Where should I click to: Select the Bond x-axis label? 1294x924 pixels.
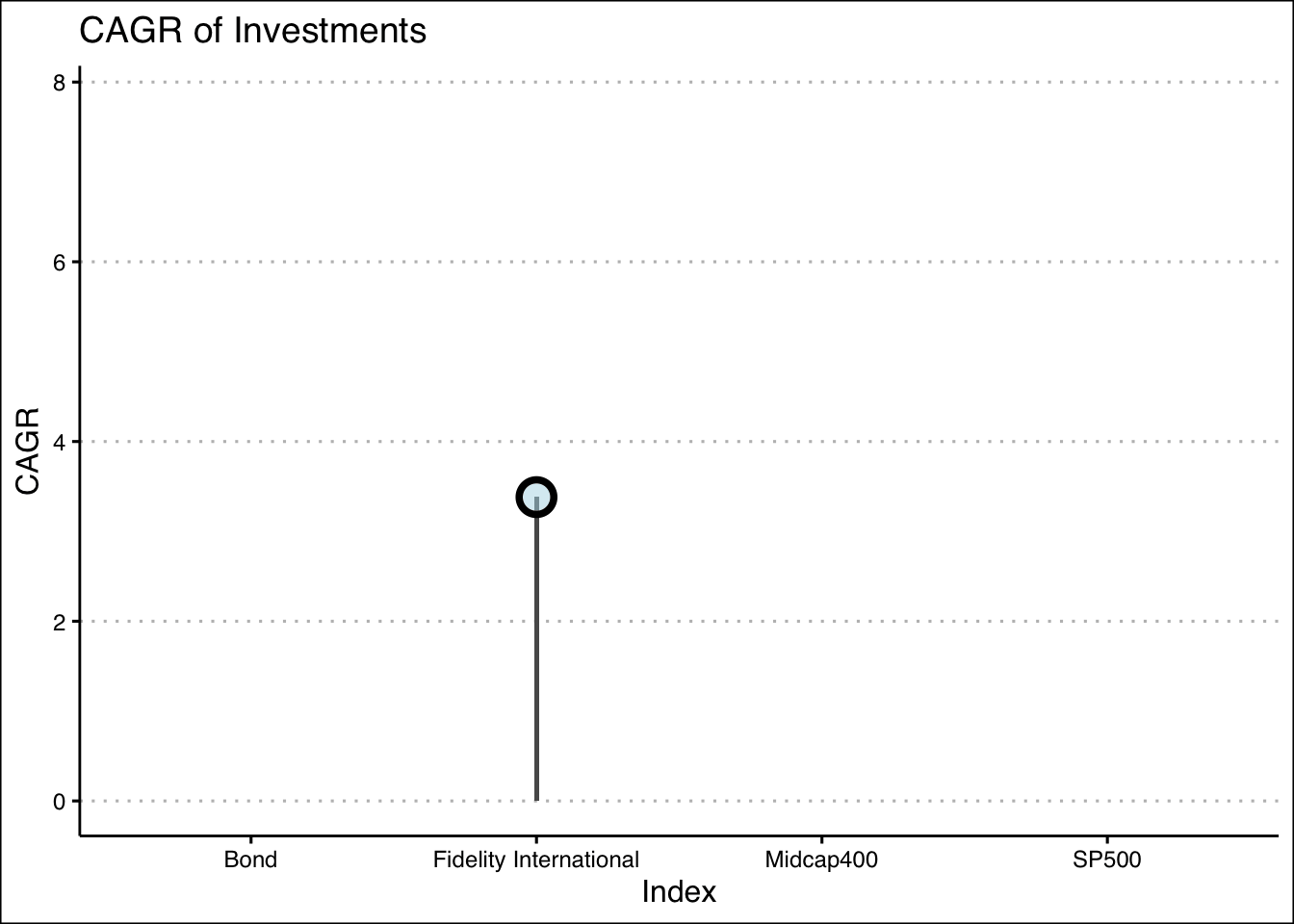pos(250,860)
